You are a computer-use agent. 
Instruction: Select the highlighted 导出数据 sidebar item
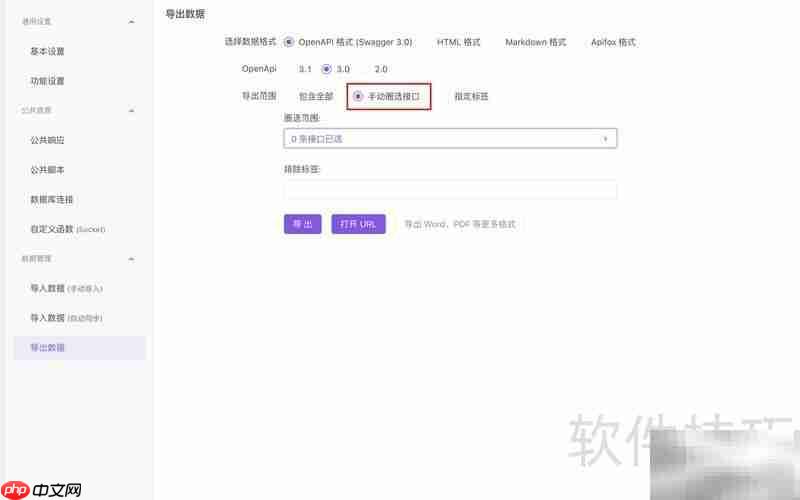click(80, 347)
